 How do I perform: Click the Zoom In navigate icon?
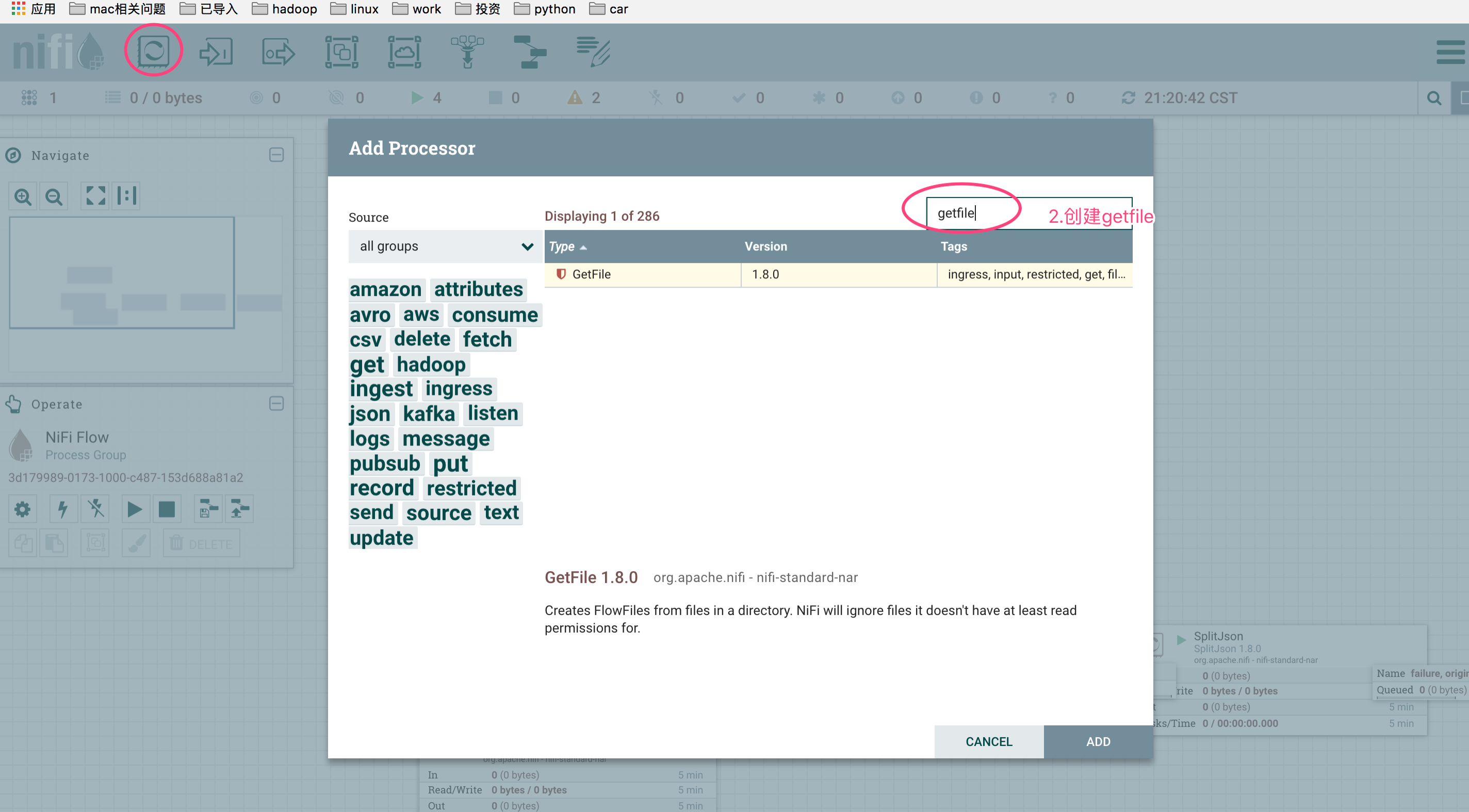pos(23,196)
